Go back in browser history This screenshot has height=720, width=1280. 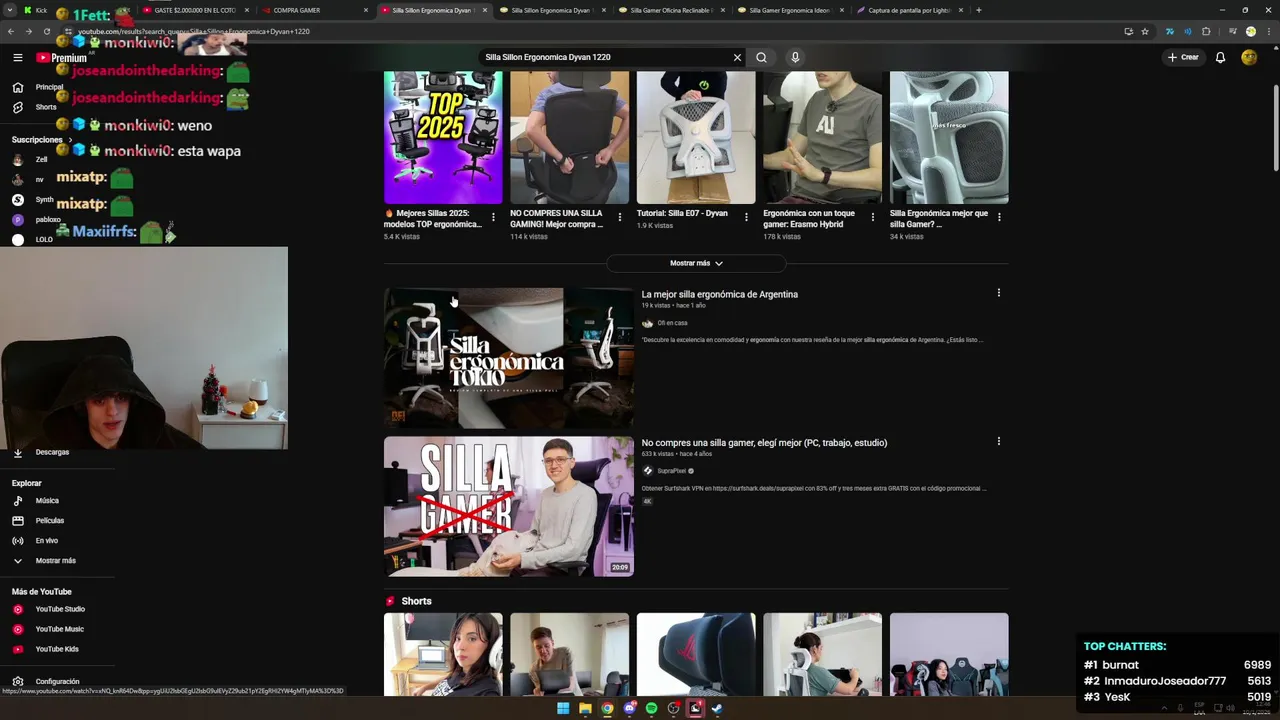(x=11, y=31)
